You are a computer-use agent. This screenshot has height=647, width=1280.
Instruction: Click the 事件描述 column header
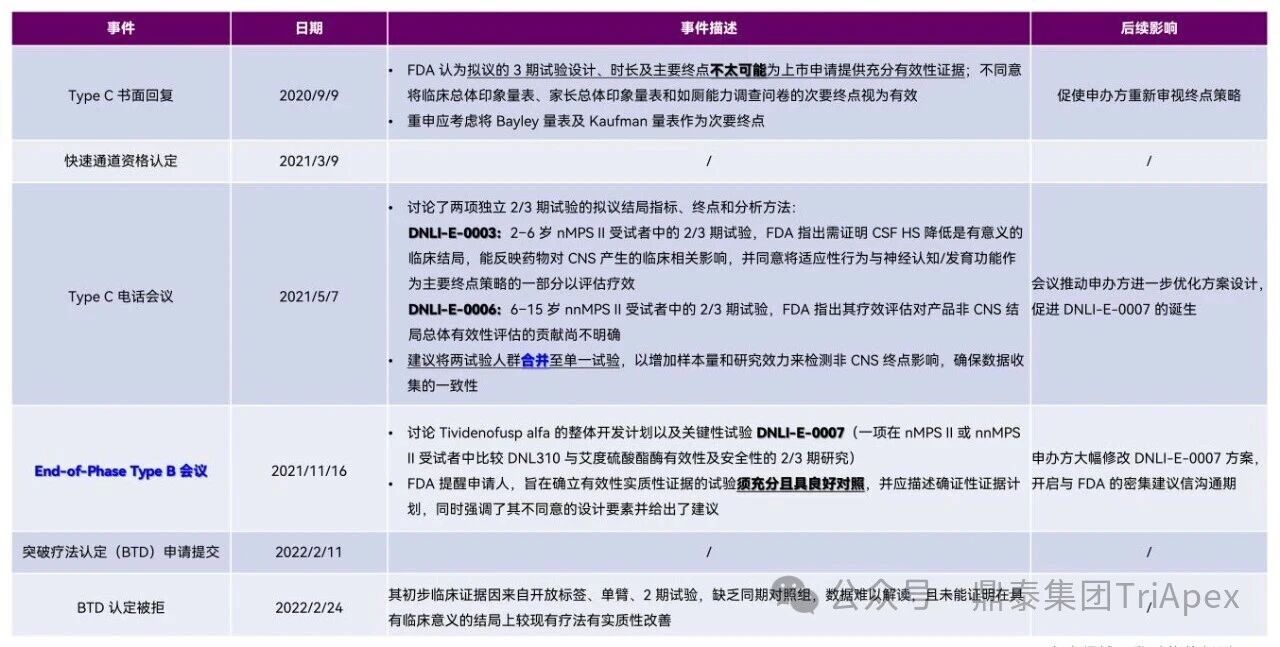[708, 28]
